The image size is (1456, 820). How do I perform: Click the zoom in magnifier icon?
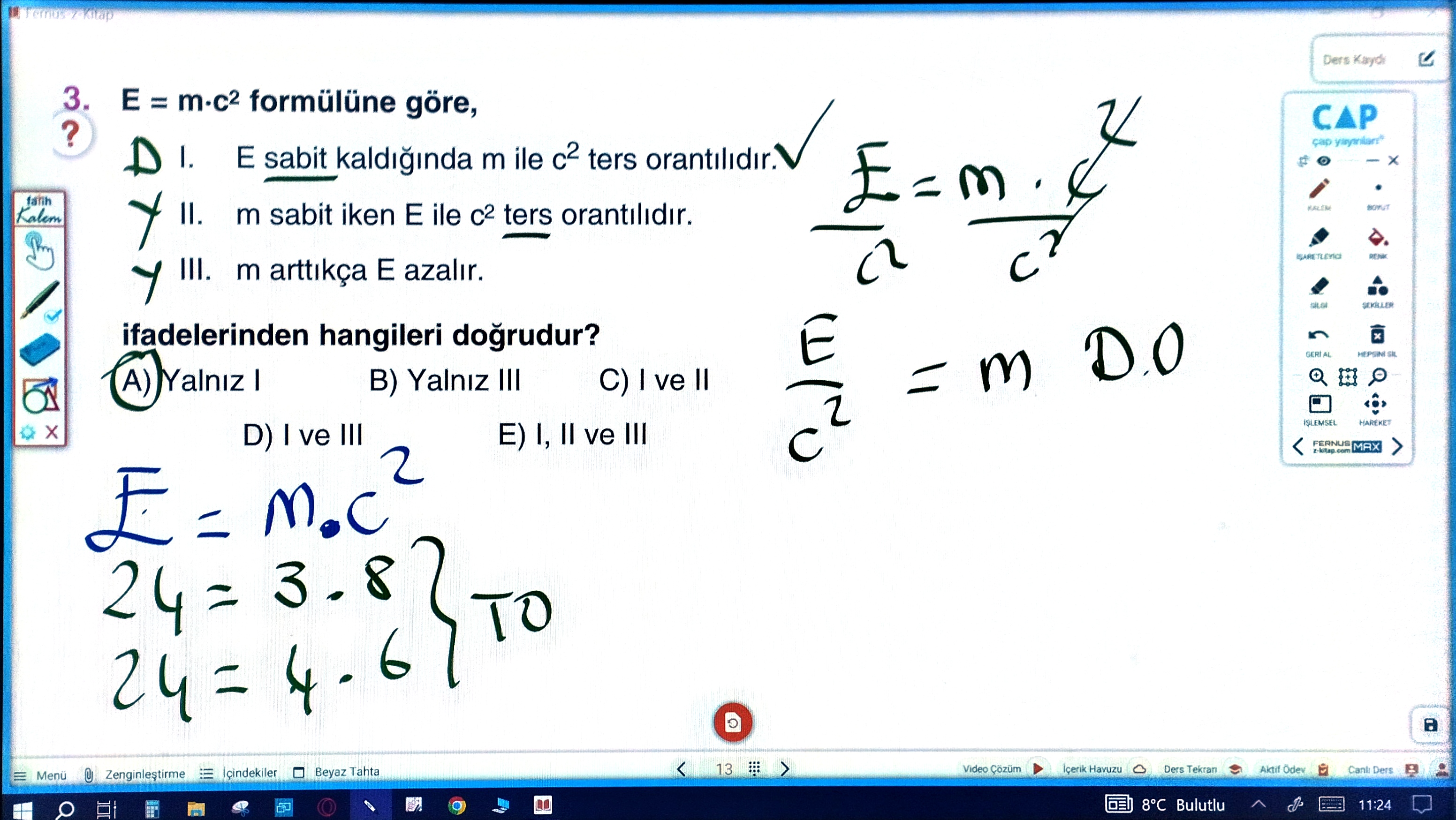click(x=1318, y=376)
